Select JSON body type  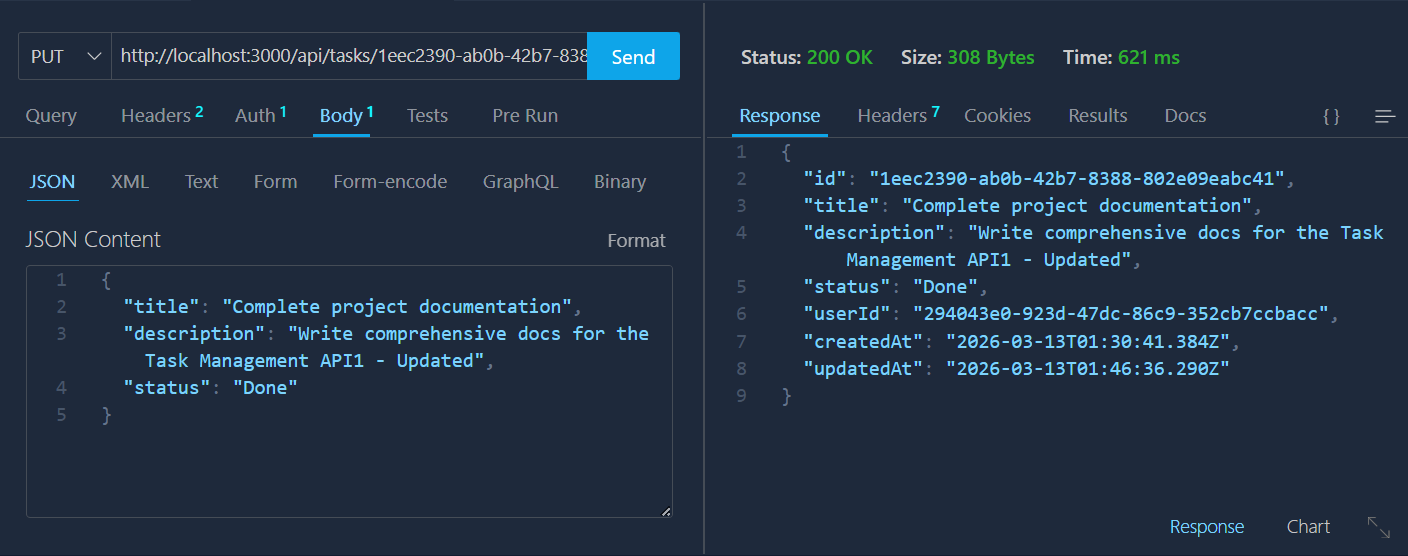click(52, 182)
